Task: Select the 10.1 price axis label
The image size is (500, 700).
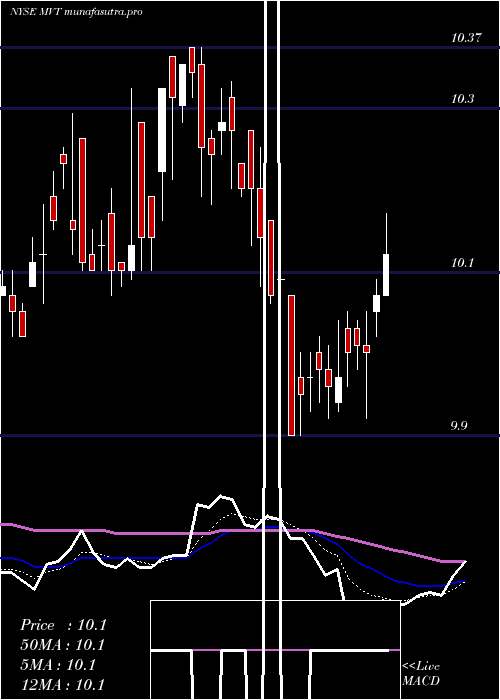Action: coord(462,263)
